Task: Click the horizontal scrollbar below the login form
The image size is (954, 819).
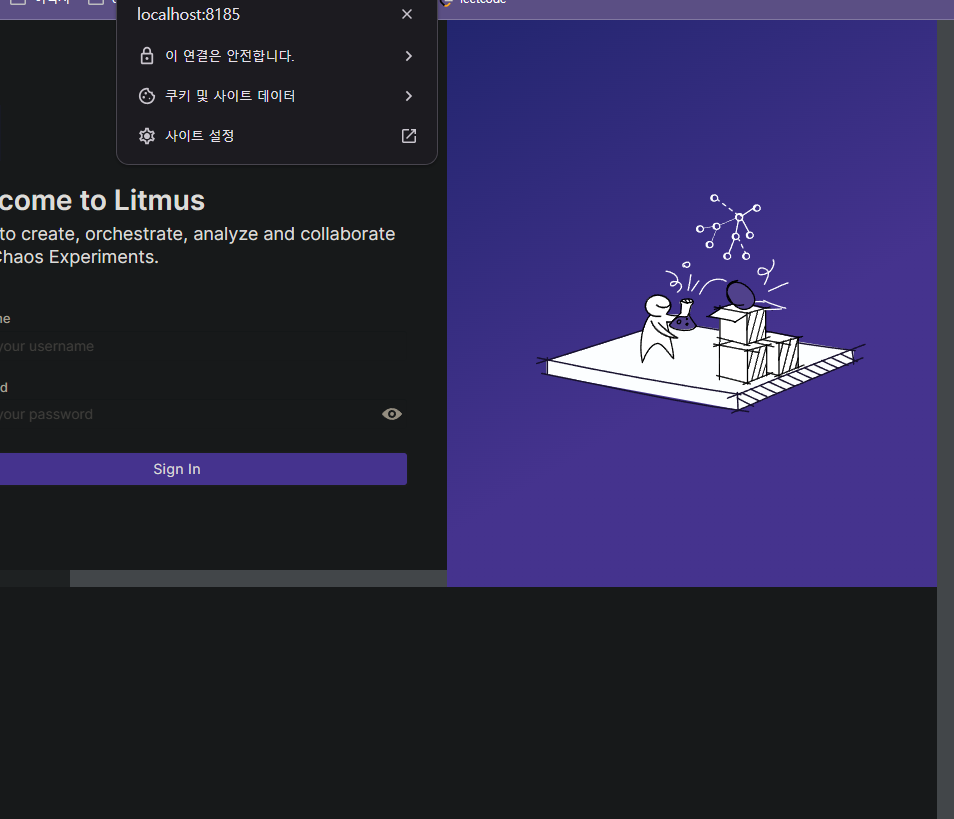Action: tap(258, 579)
